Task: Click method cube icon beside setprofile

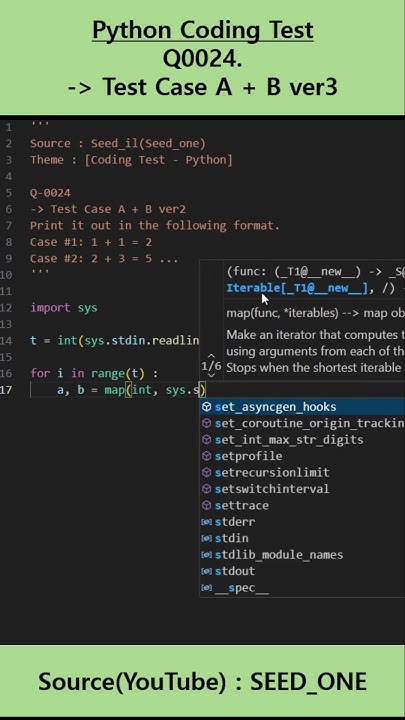Action: click(207, 456)
